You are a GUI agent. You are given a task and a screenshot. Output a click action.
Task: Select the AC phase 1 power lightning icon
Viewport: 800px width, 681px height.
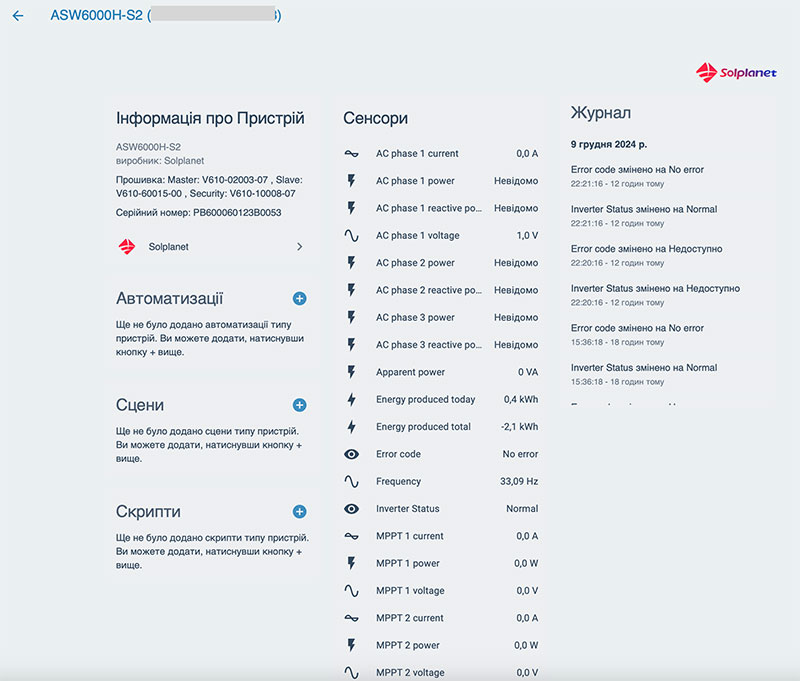352,181
